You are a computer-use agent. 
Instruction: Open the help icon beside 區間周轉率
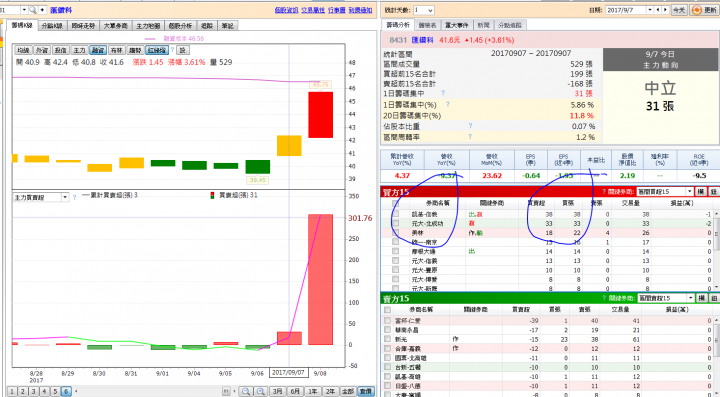pyautogui.click(x=470, y=136)
